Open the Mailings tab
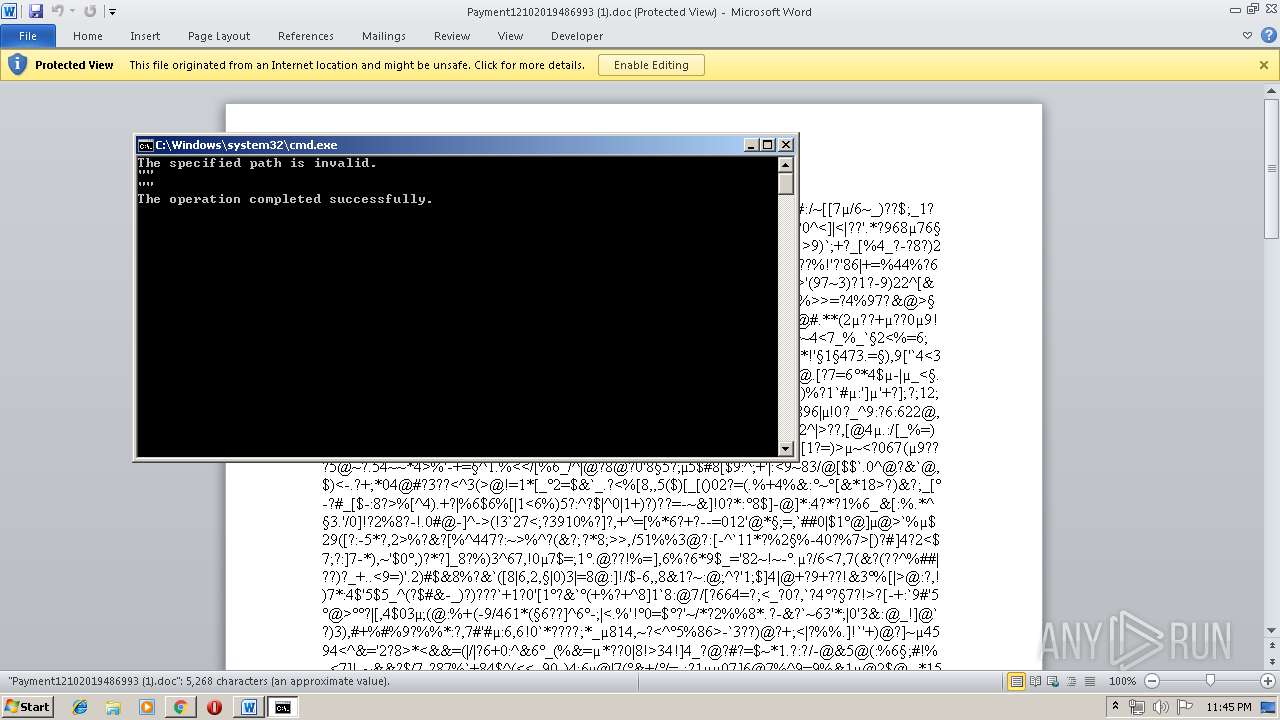The height and width of the screenshot is (720, 1280). click(x=384, y=36)
